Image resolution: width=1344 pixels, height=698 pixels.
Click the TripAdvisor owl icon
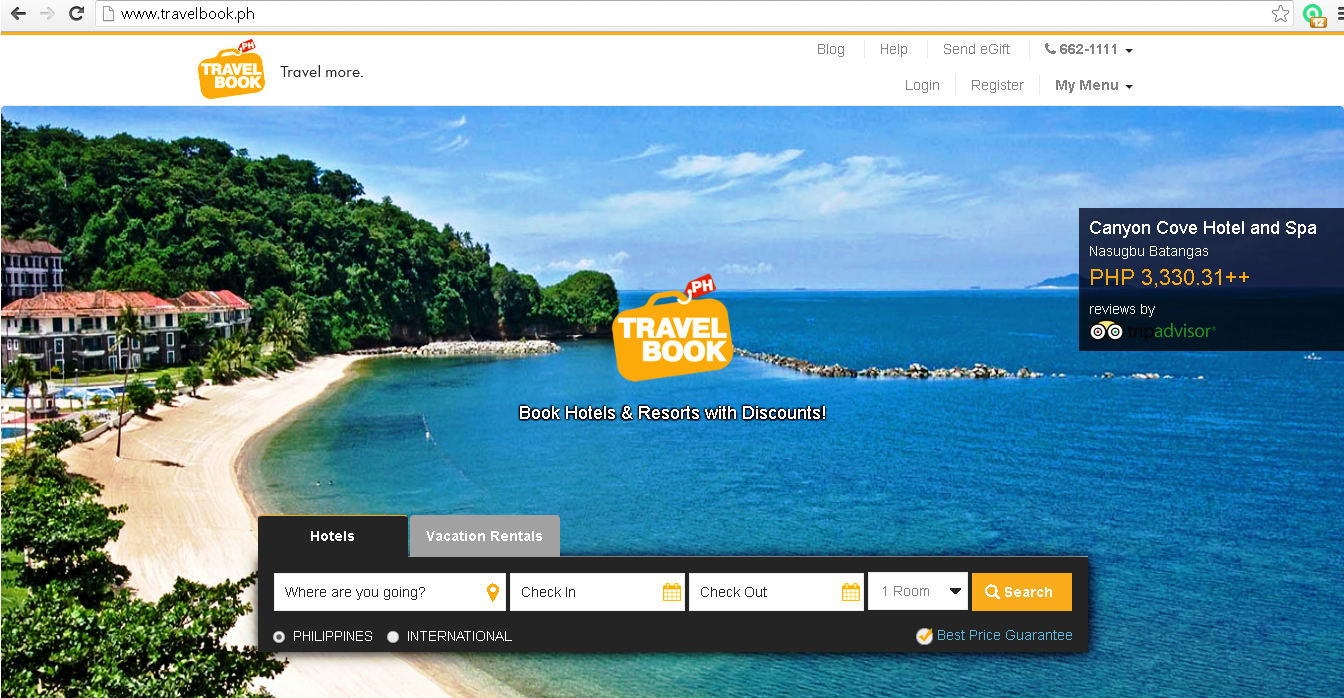pyautogui.click(x=1107, y=330)
